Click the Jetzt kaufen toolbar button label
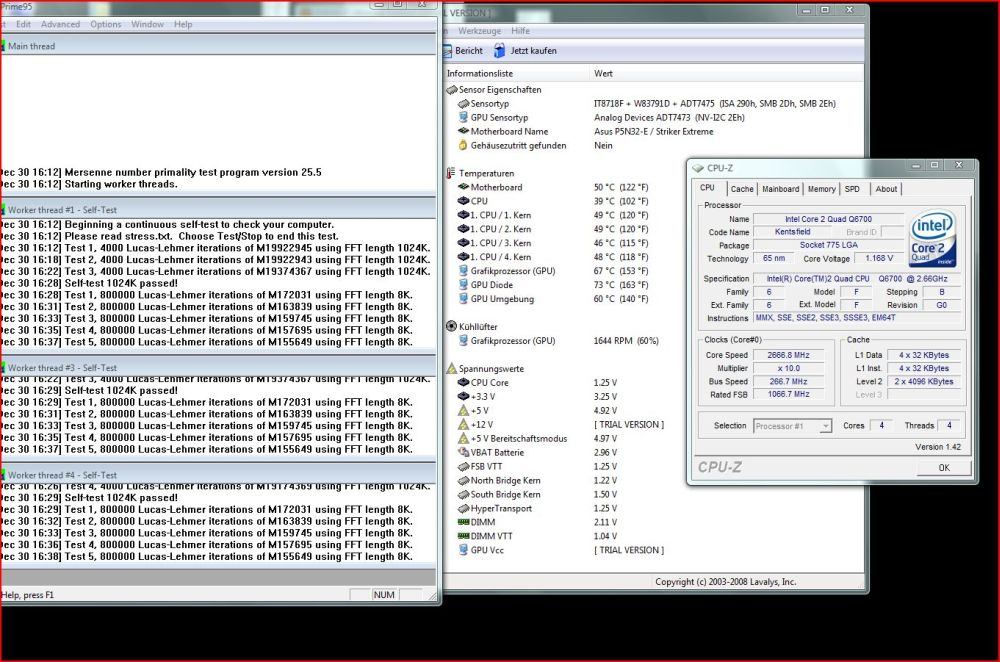 pos(533,50)
